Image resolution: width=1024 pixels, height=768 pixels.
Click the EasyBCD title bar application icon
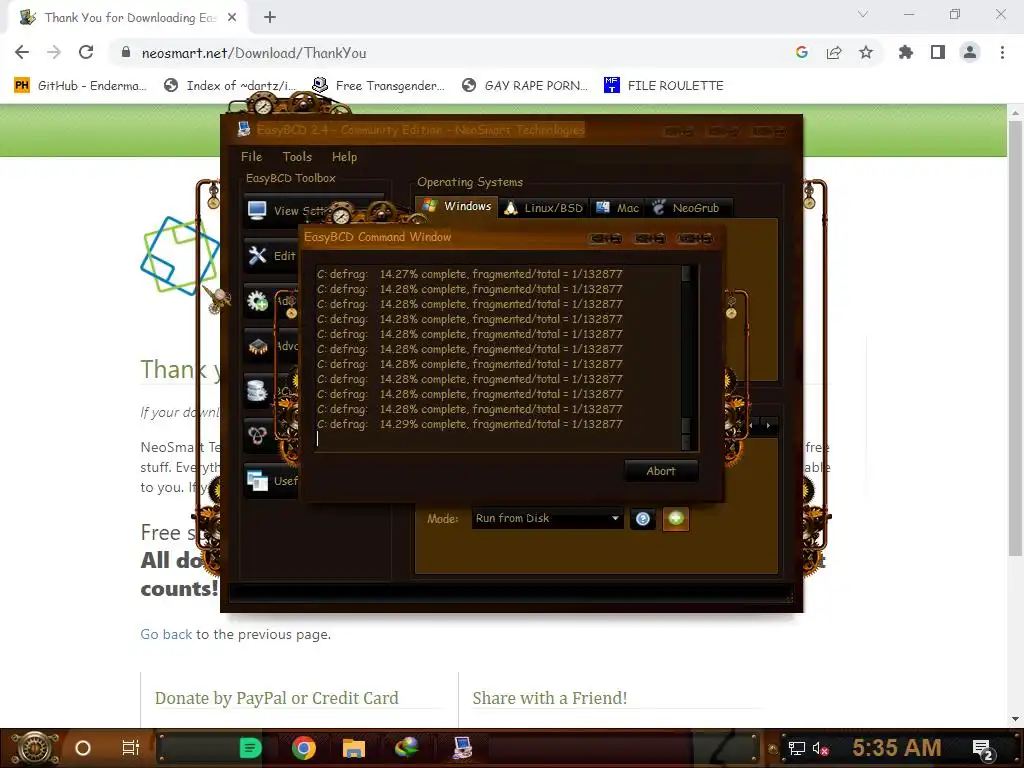[x=244, y=129]
